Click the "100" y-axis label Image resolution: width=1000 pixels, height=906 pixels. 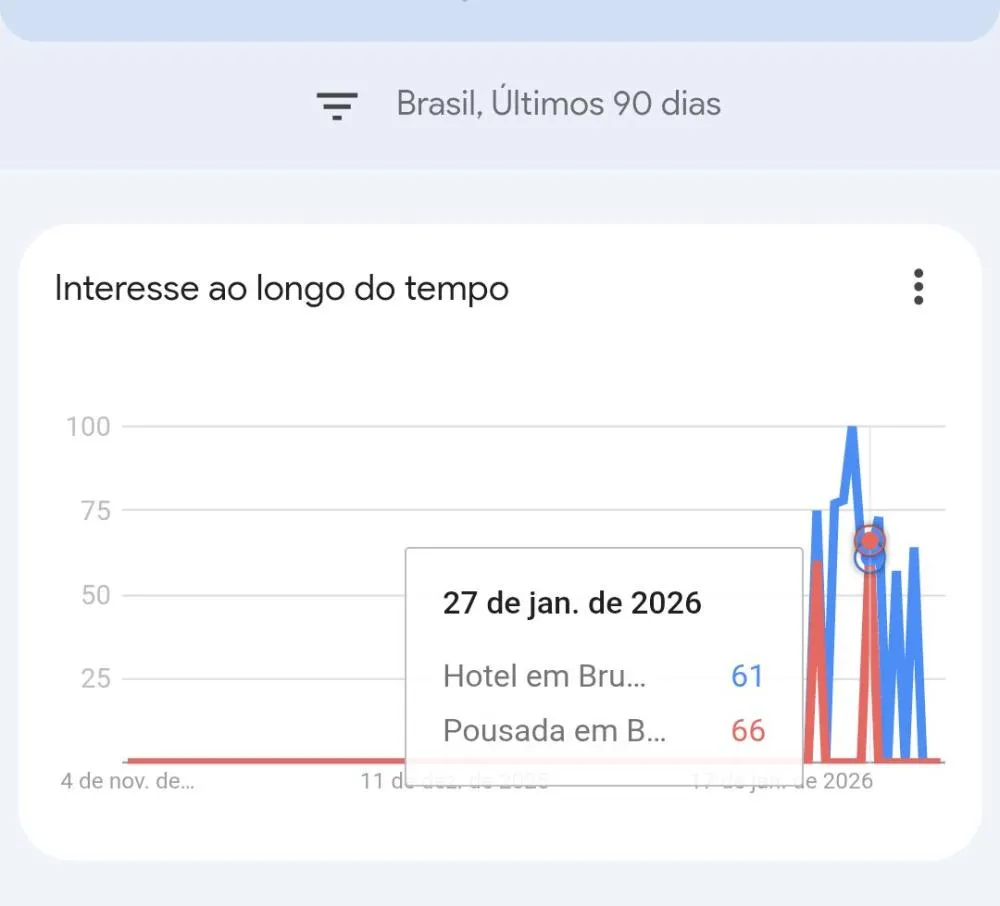tap(88, 427)
